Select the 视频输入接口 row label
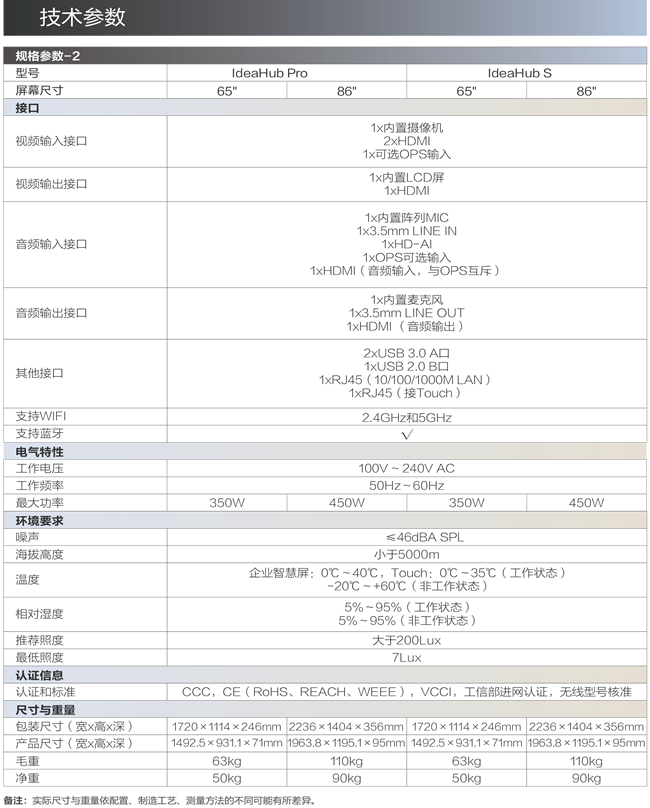 [51, 141]
